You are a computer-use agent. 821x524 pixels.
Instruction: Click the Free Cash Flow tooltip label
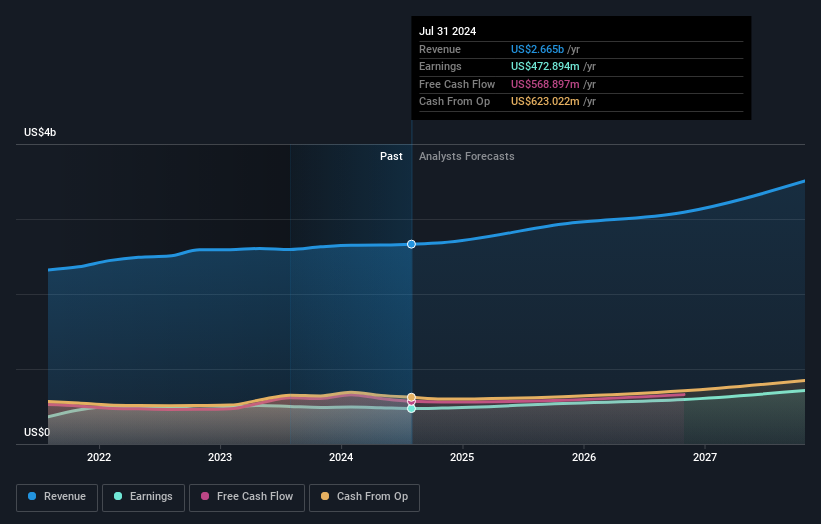[457, 84]
